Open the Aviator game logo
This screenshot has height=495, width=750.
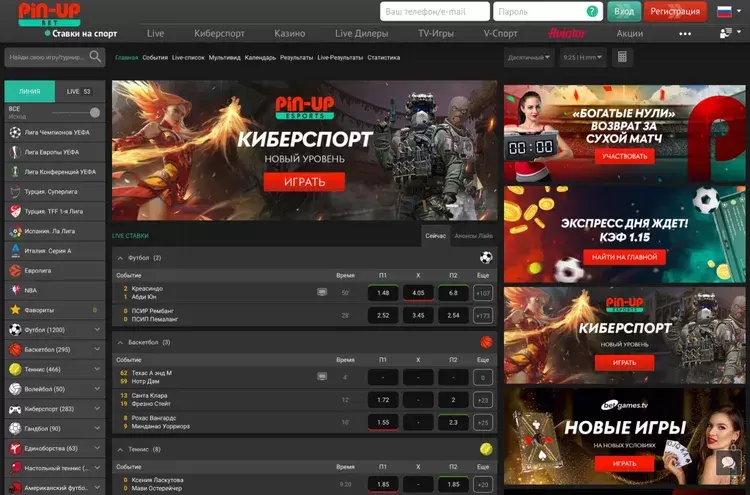[567, 33]
